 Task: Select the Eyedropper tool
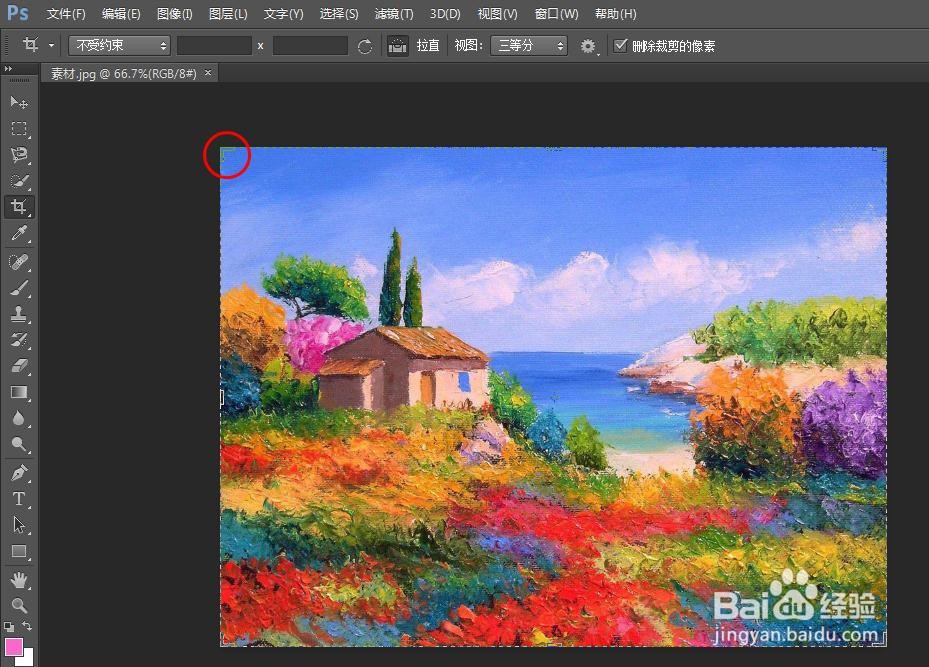19,233
